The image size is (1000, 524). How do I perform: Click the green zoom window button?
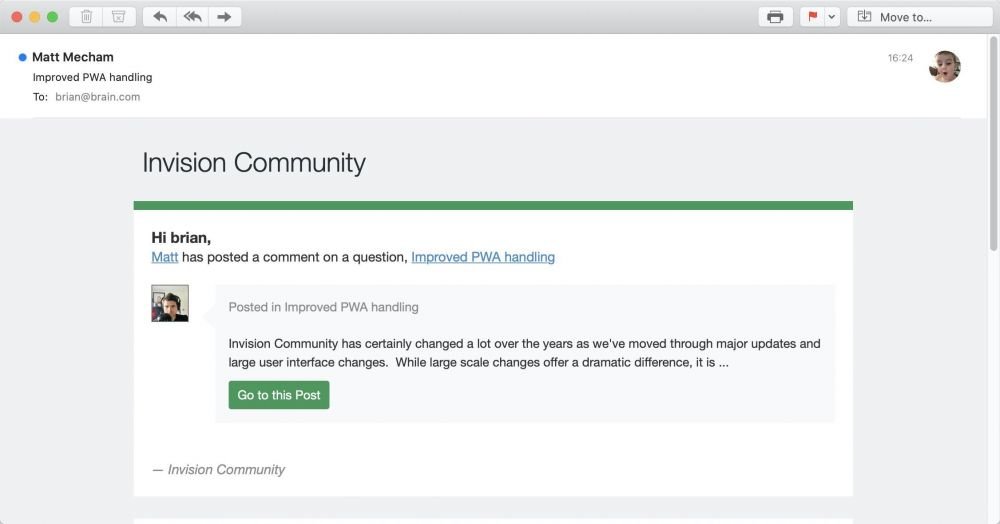[x=52, y=17]
